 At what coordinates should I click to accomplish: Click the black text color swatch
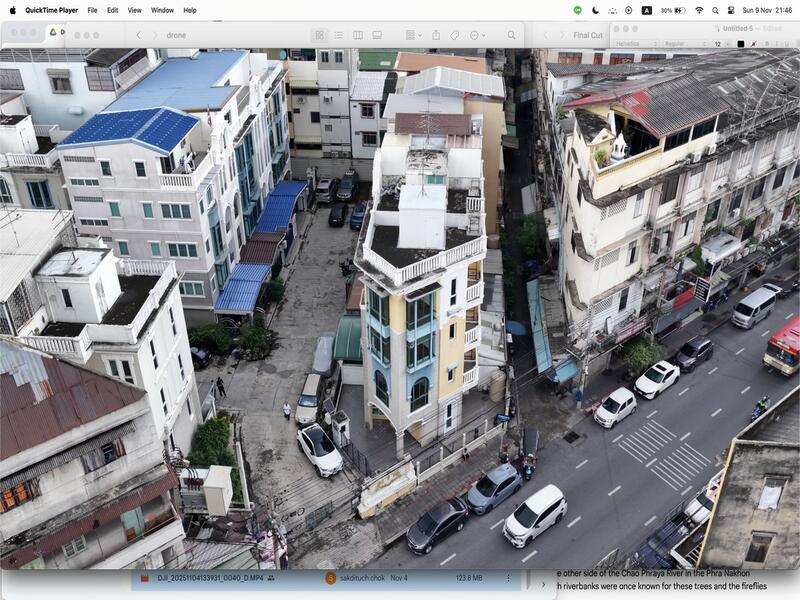pyautogui.click(x=743, y=43)
